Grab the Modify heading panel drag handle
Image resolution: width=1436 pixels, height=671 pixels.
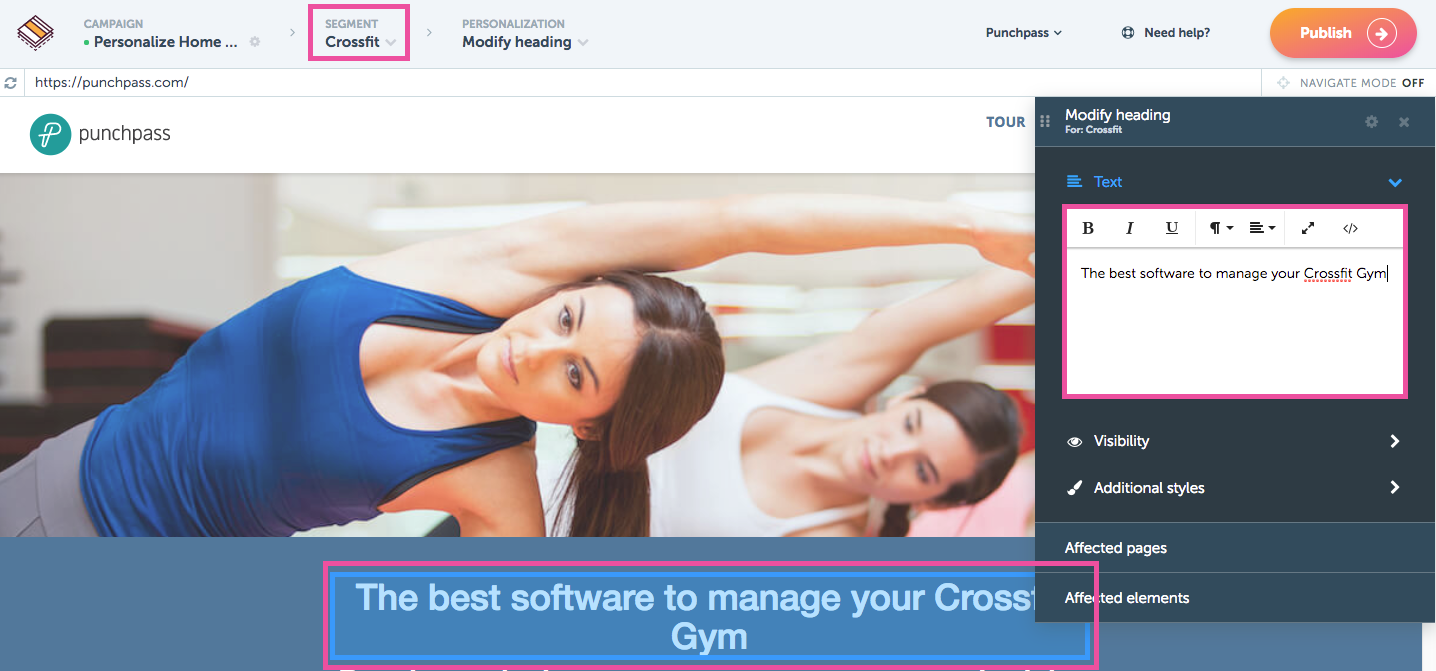tap(1046, 121)
